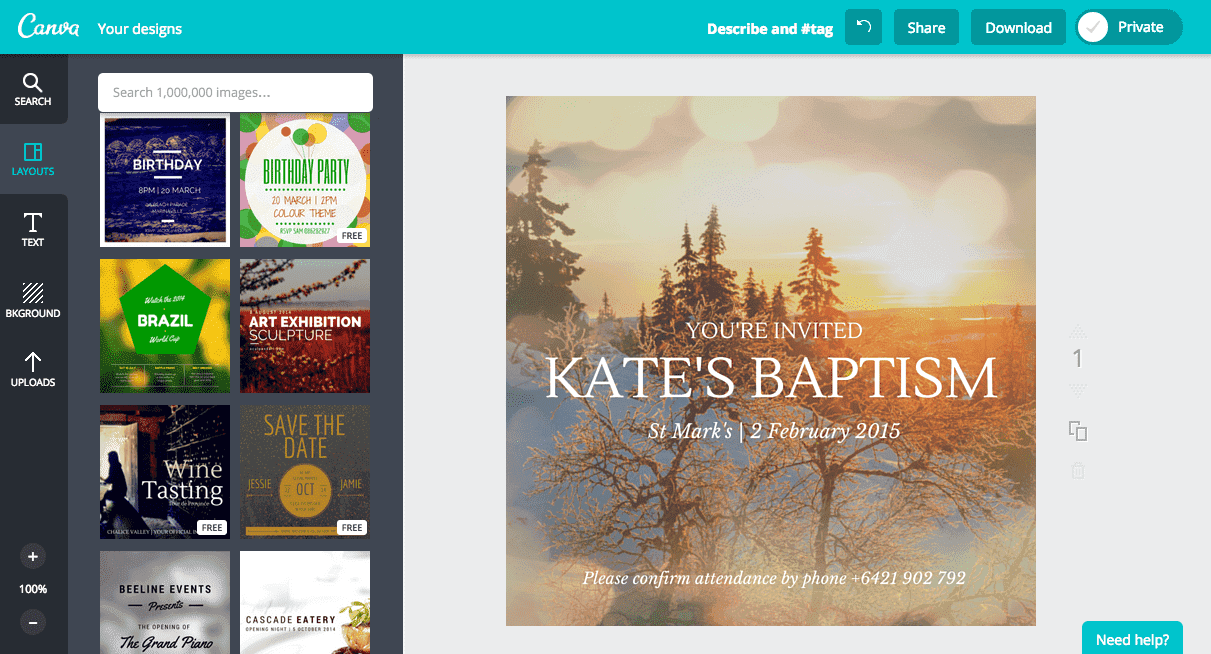Expand the down arrow below page number 1
The height and width of the screenshot is (654, 1211).
[x=1077, y=390]
